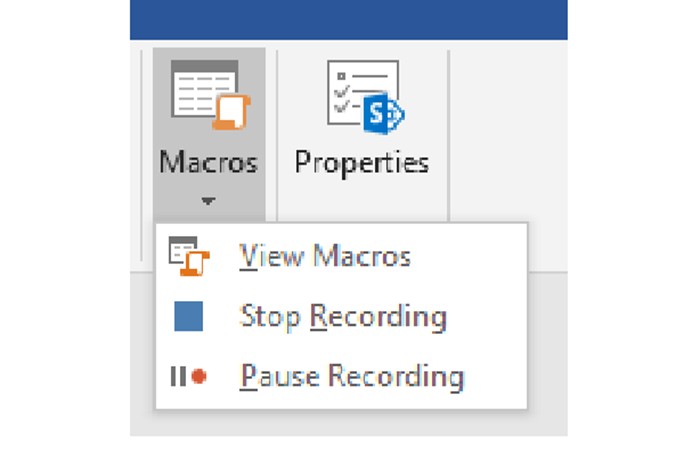This screenshot has height=450, width=700.
Task: Click the blue title bar
Action: click(x=348, y=19)
